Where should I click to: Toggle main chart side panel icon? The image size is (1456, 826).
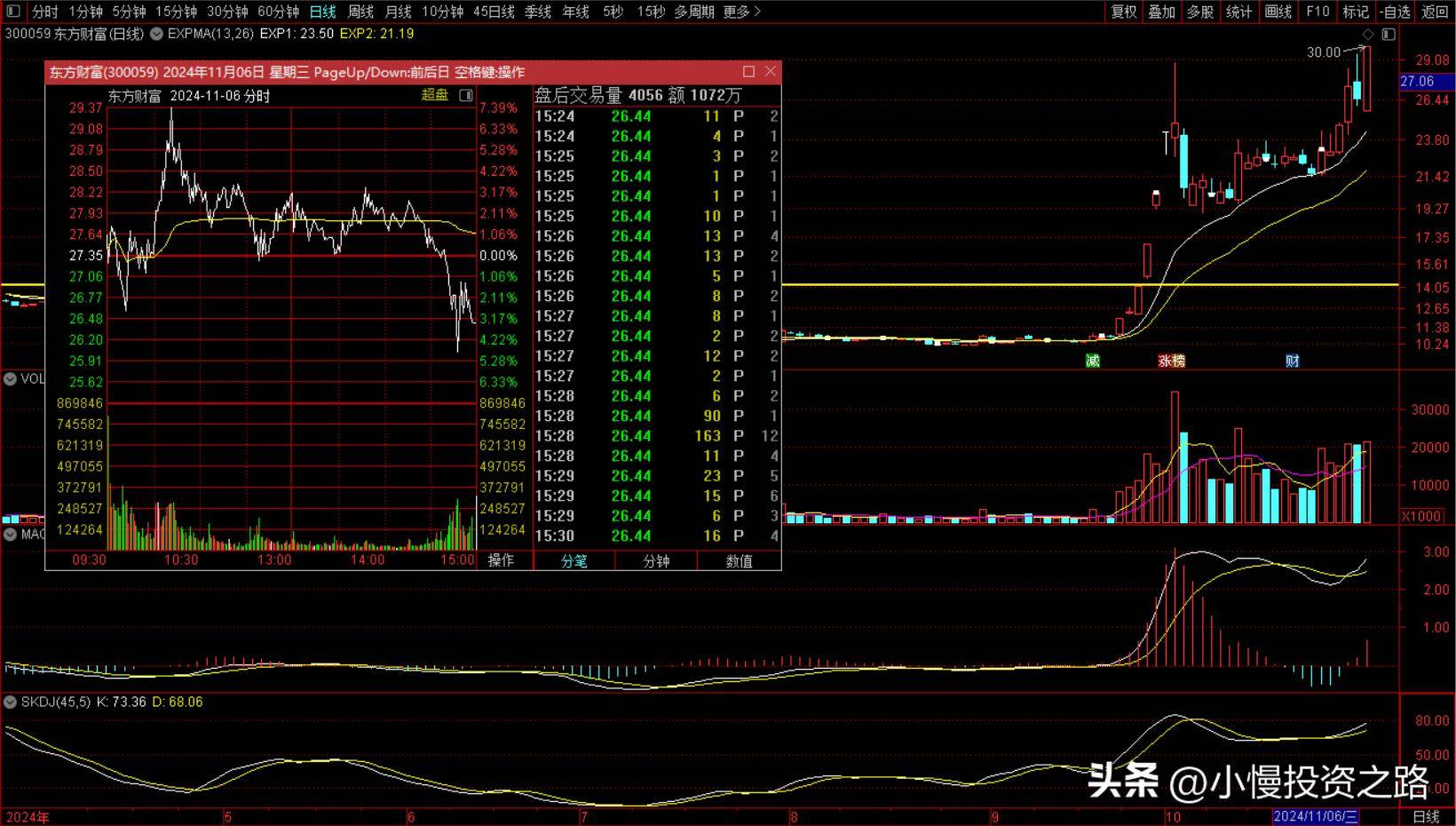tap(1389, 34)
